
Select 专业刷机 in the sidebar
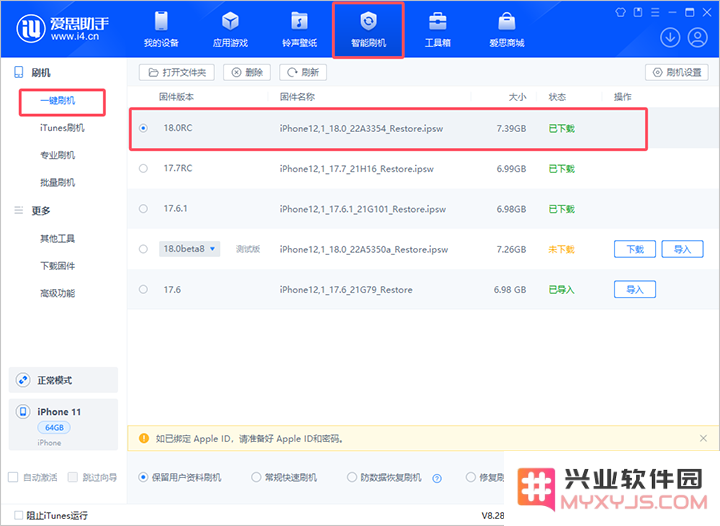click(57, 155)
